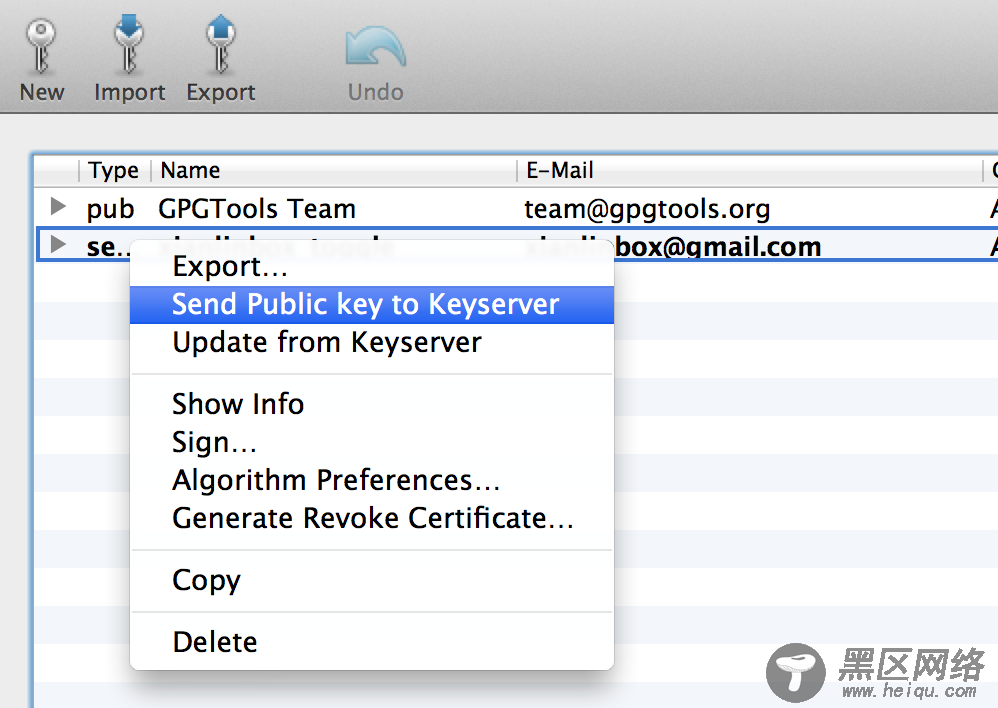Choose Generate Revoke Certificate...
The height and width of the screenshot is (708, 998).
click(372, 518)
